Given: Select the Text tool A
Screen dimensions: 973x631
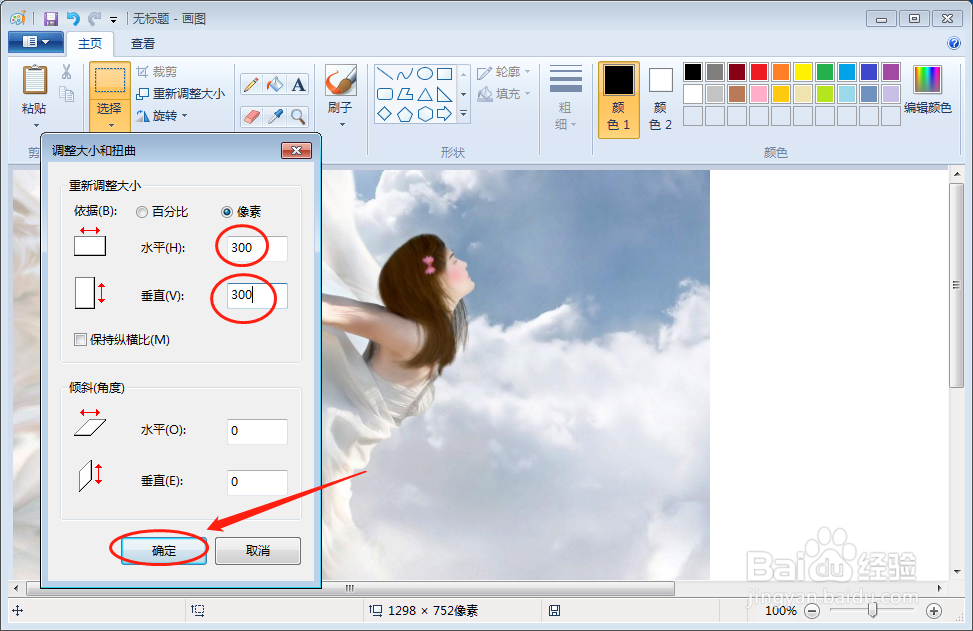Looking at the screenshot, I should click(x=298, y=84).
